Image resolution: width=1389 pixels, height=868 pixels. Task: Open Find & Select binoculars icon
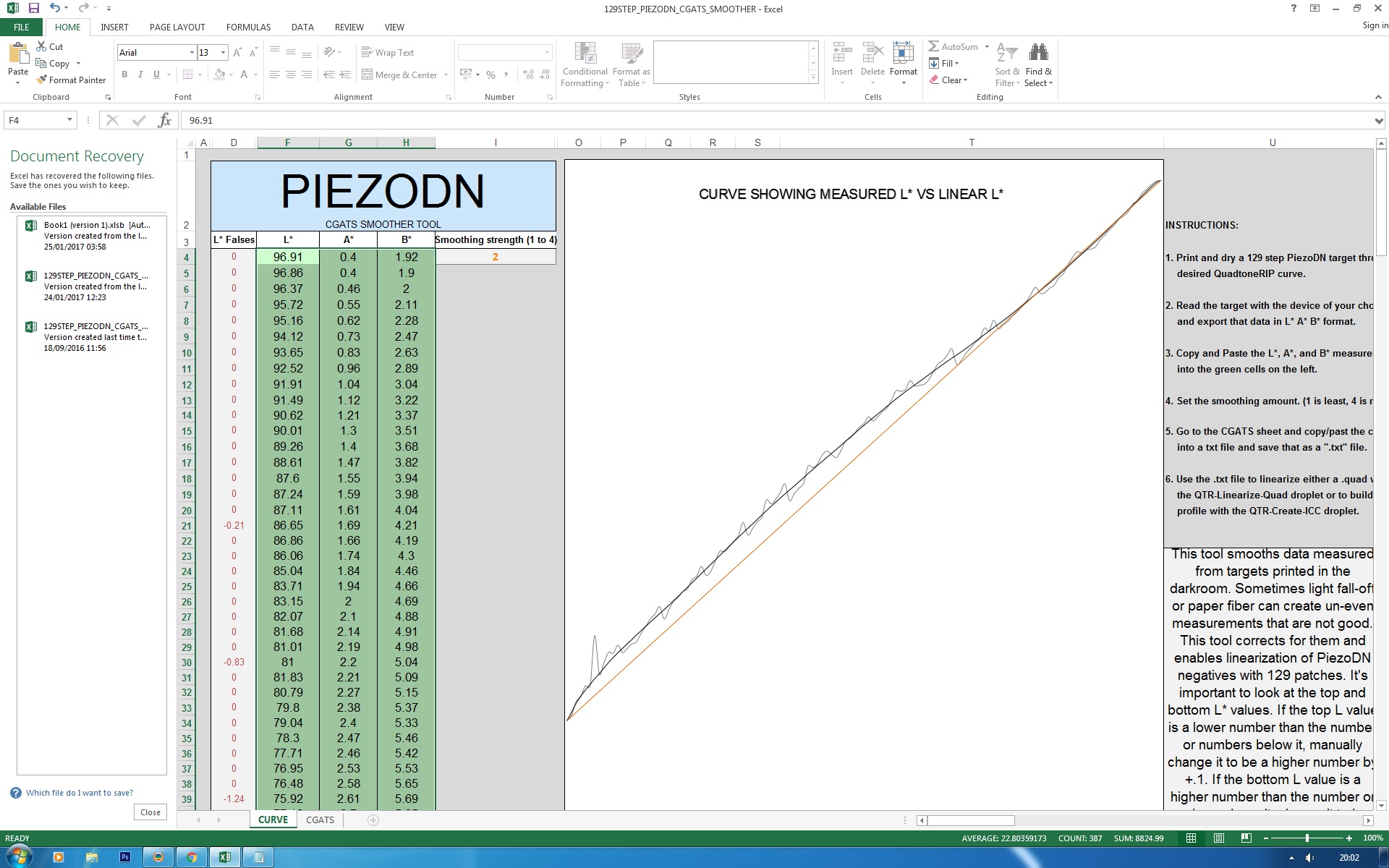click(x=1038, y=53)
